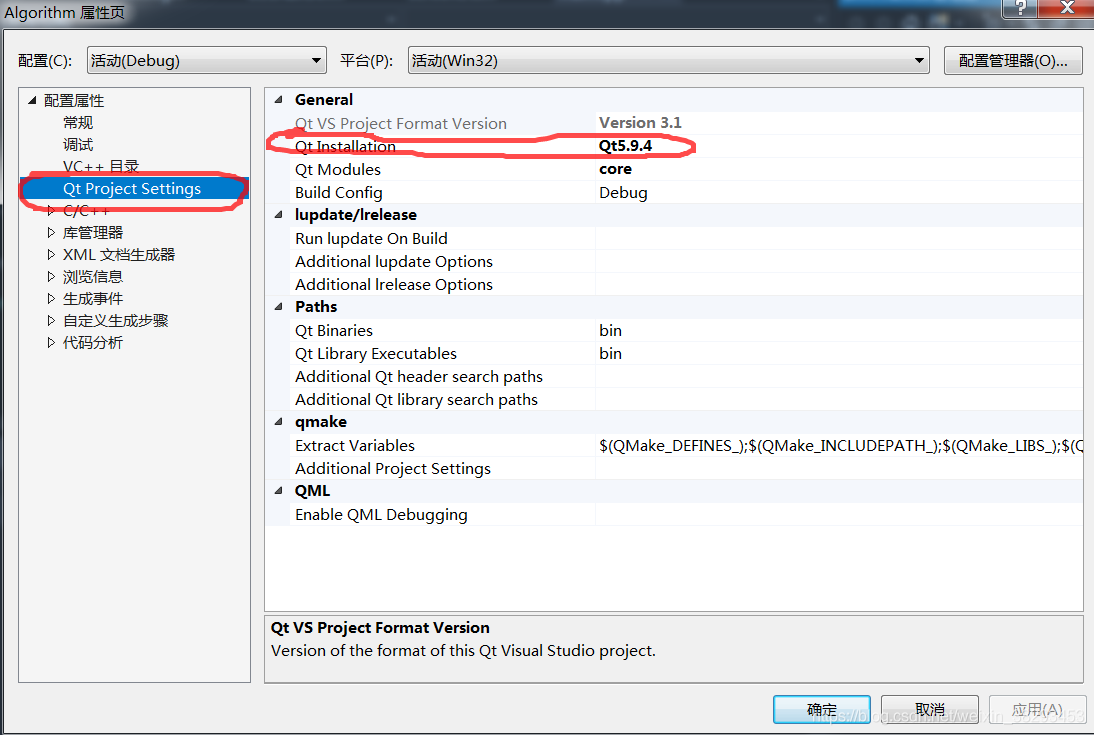Screen dimensions: 1094x735
Task: Collapse the Paths property group
Action: (279, 307)
